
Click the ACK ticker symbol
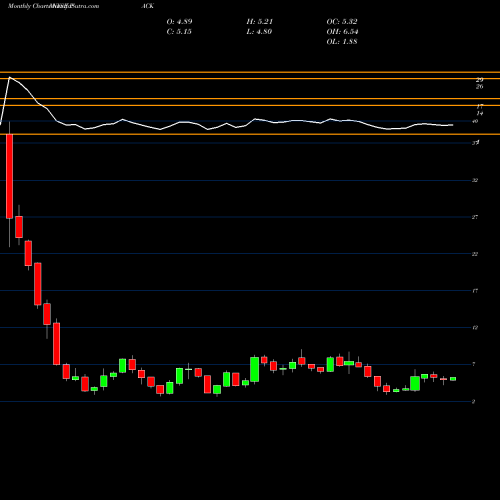pyautogui.click(x=147, y=6)
